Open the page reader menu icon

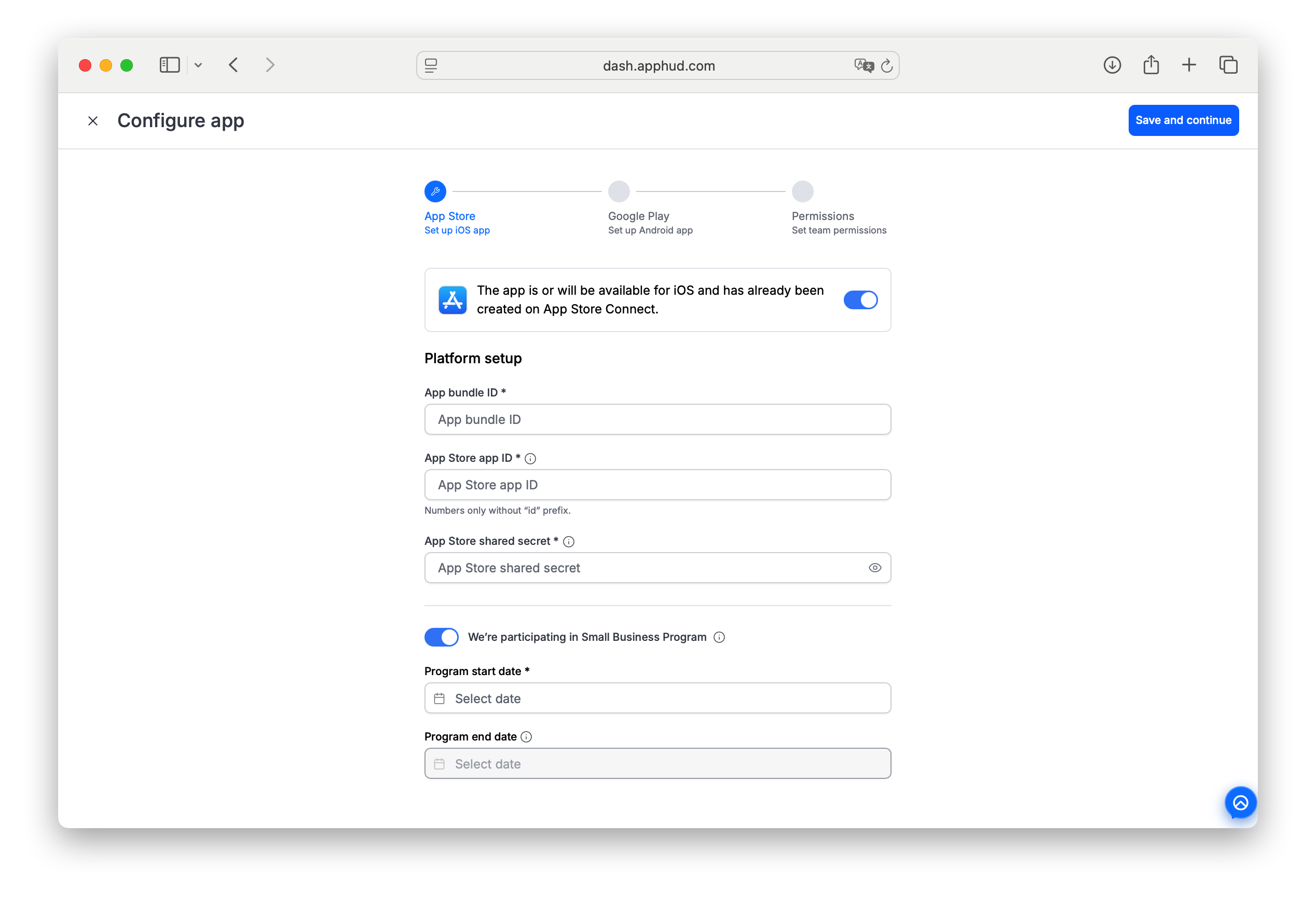click(431, 66)
